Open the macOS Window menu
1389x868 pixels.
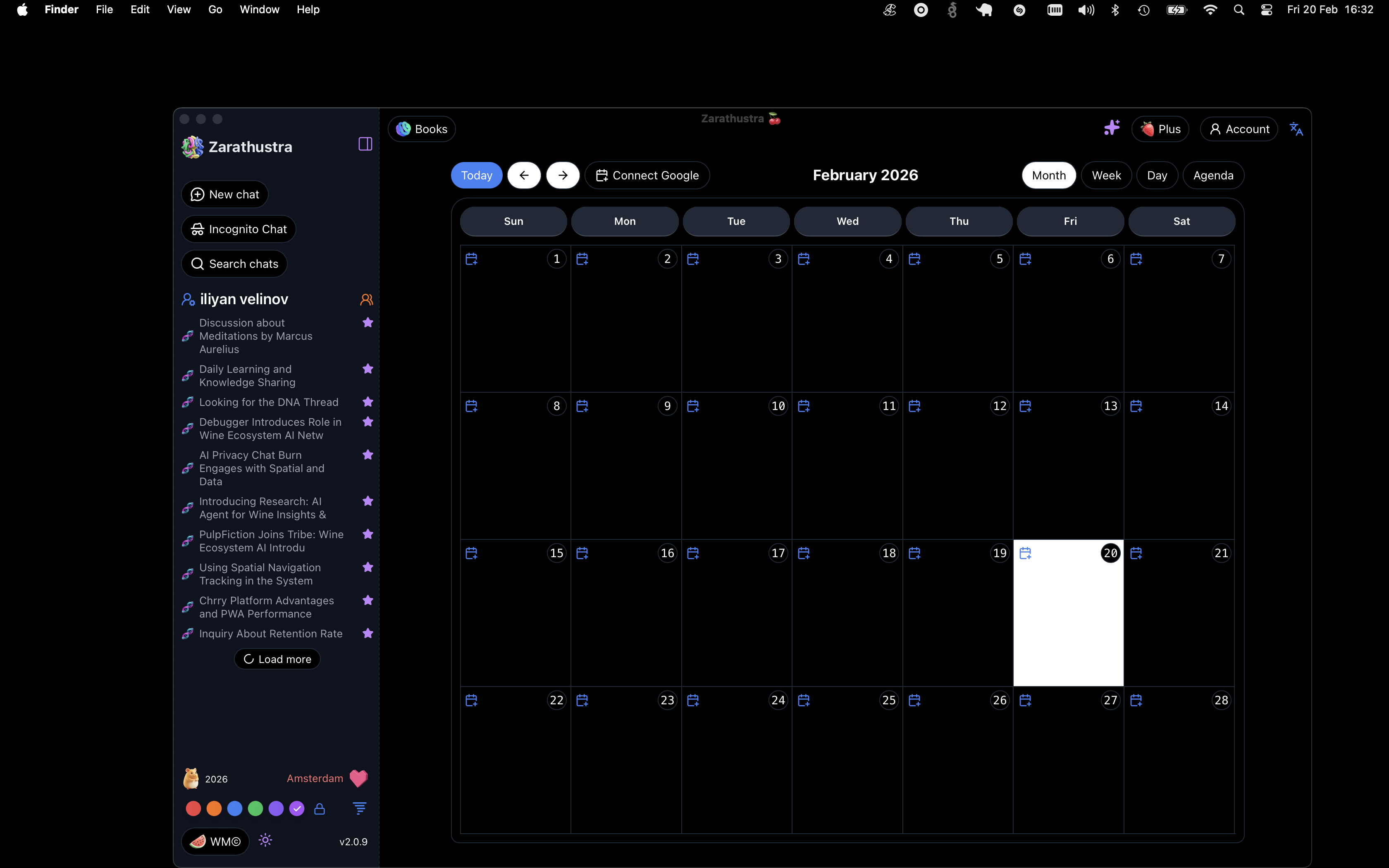[x=260, y=10]
